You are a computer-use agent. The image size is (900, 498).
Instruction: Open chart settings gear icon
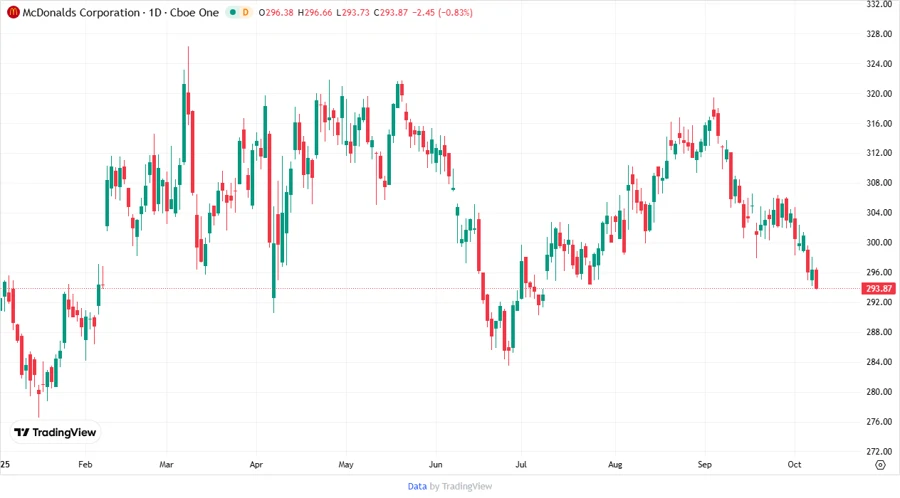pos(880,465)
